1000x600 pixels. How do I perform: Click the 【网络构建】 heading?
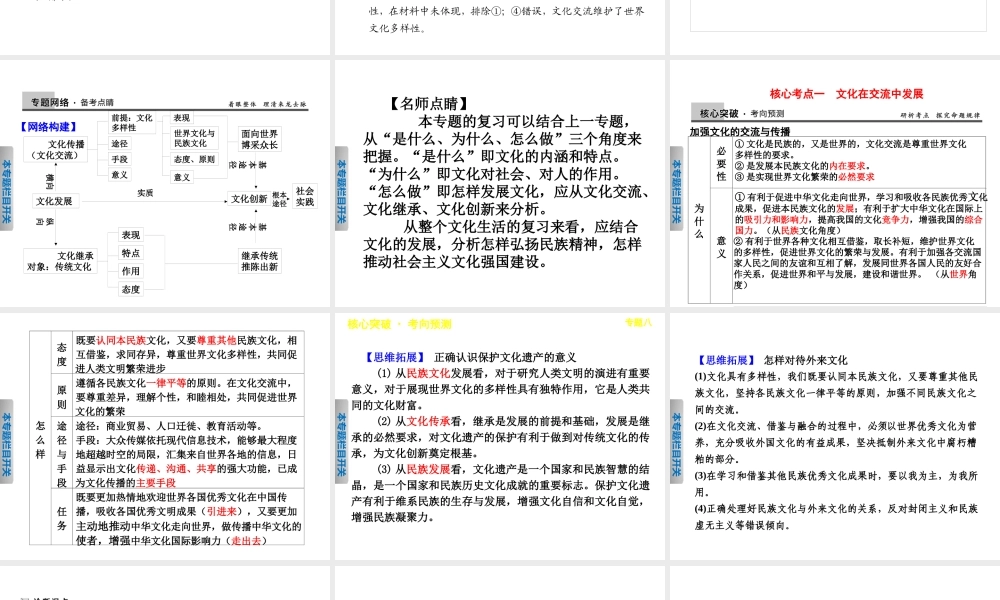tap(49, 127)
